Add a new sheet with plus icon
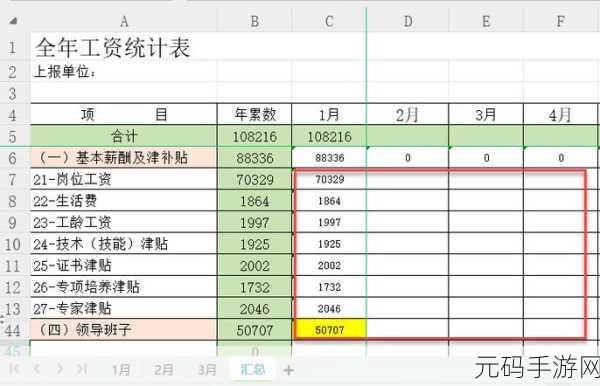This screenshot has height=386, width=600. [289, 370]
